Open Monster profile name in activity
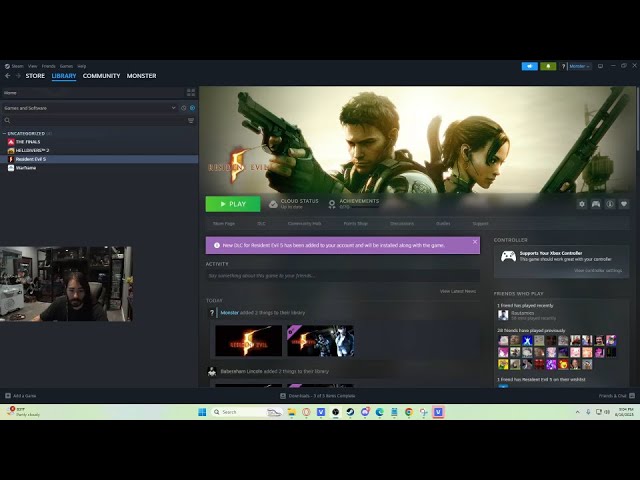 tap(229, 313)
